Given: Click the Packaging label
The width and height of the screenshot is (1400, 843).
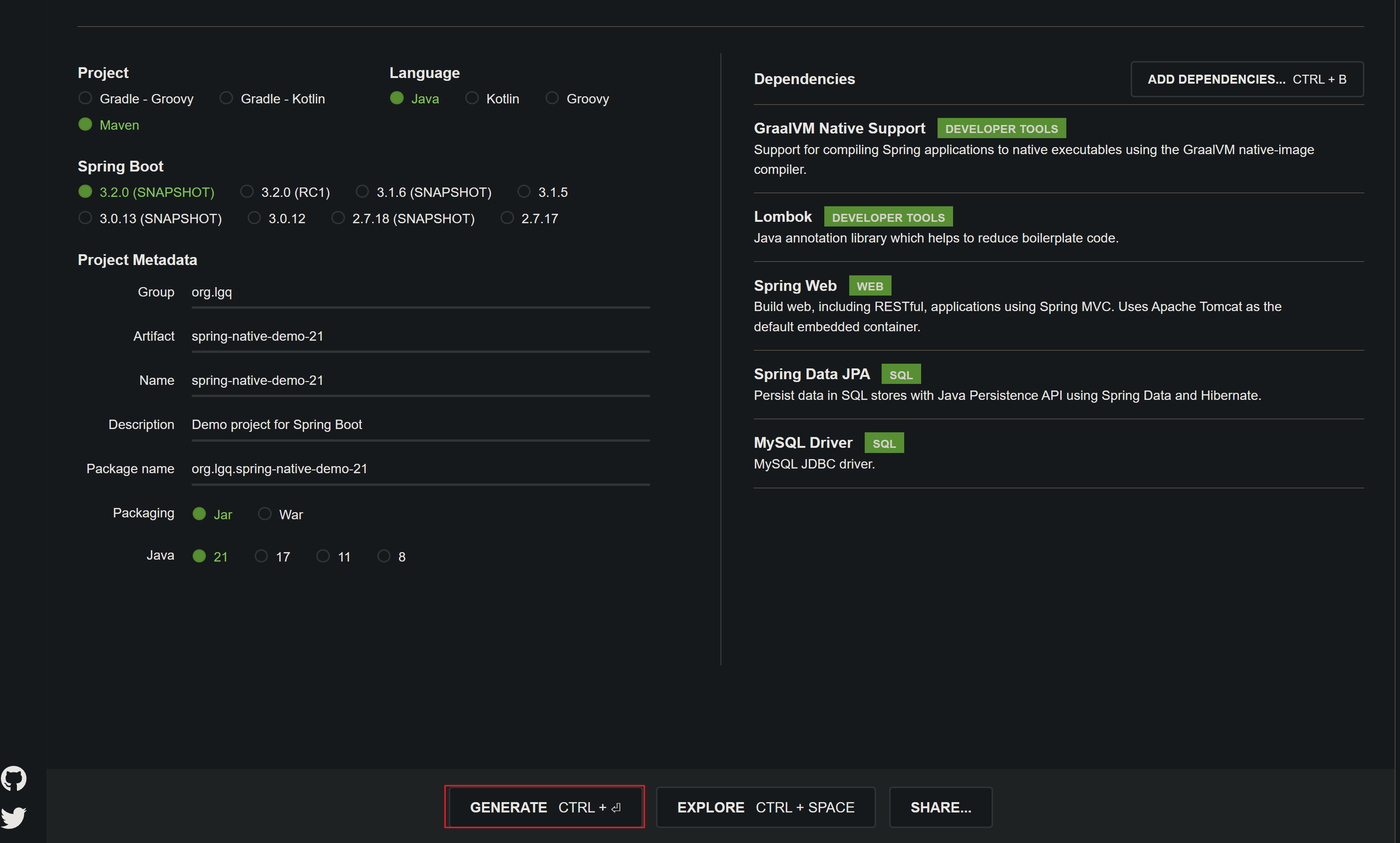Looking at the screenshot, I should pyautogui.click(x=144, y=513).
